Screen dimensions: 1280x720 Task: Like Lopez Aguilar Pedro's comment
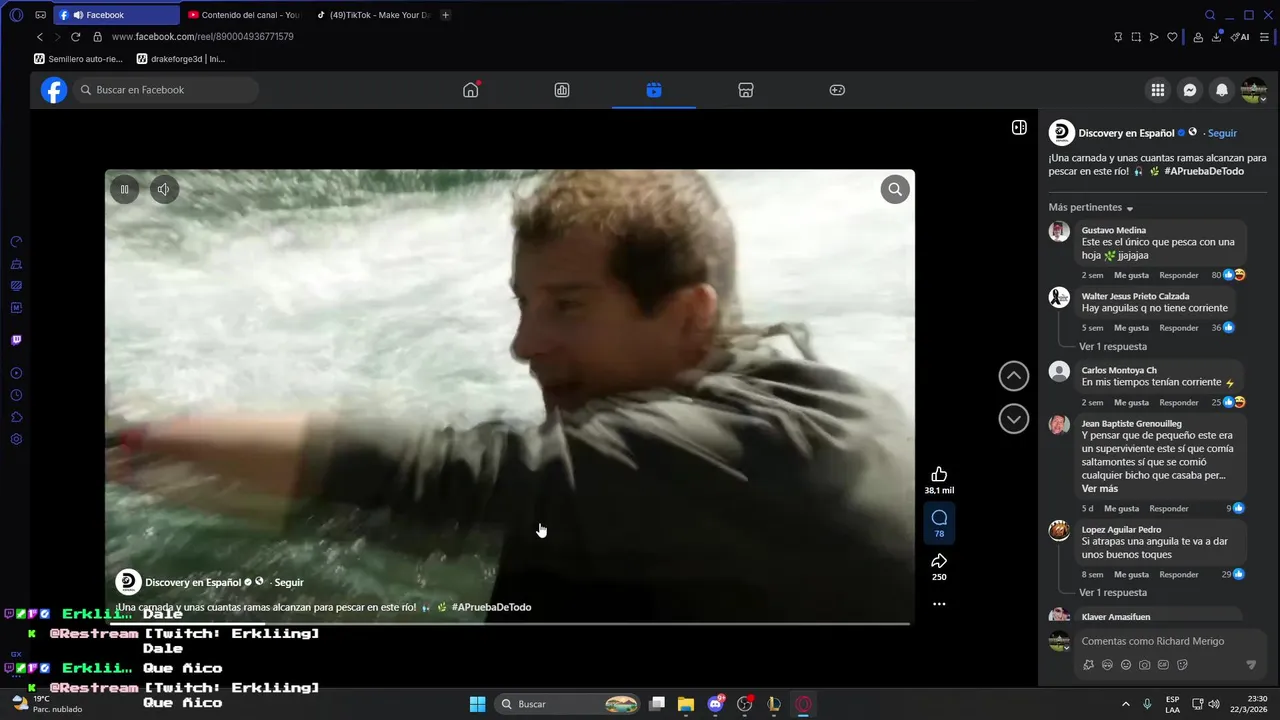coord(1131,574)
